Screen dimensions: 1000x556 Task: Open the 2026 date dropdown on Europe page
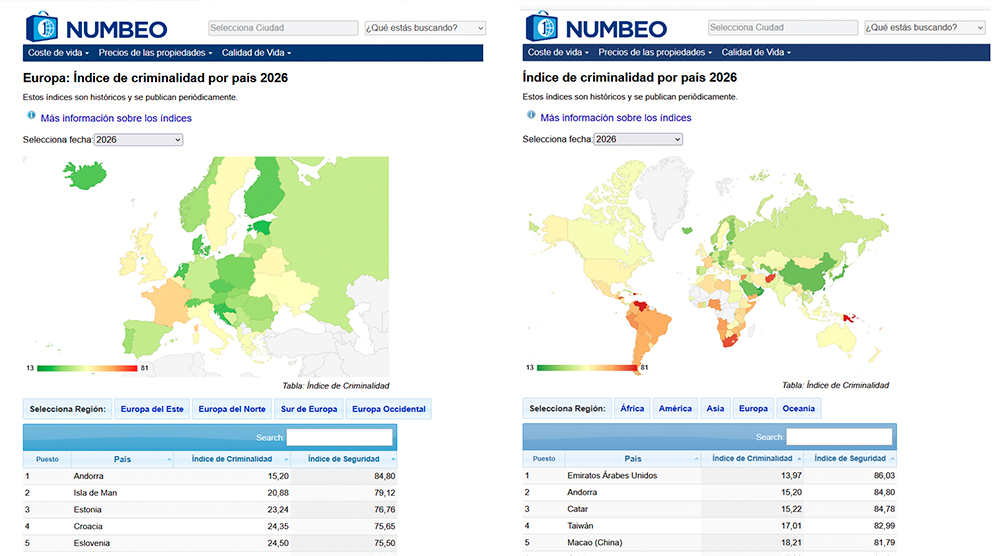click(x=138, y=140)
